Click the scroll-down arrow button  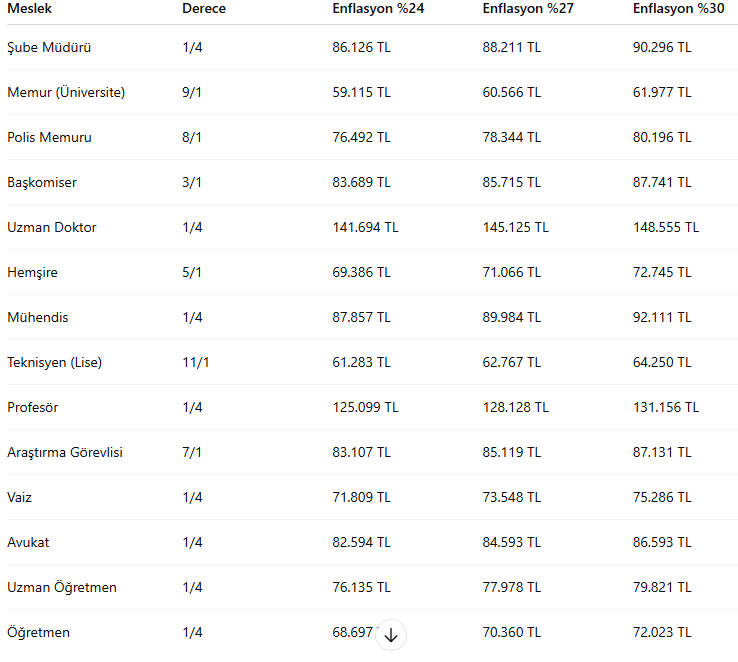(391, 635)
